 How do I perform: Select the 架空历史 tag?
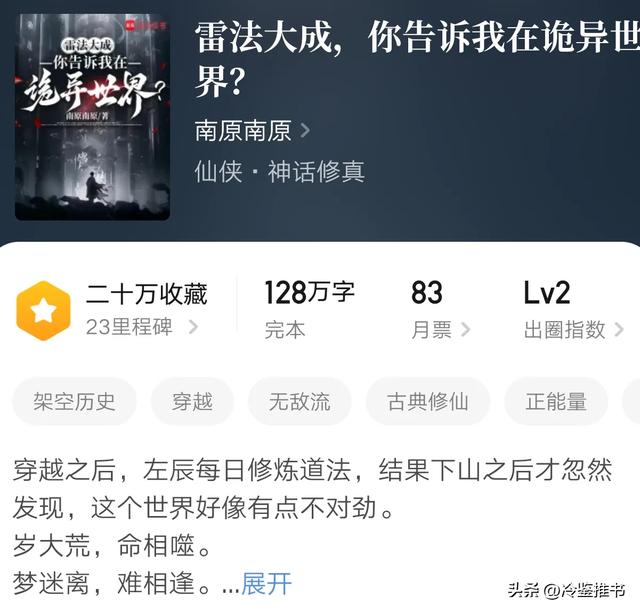coord(74,402)
